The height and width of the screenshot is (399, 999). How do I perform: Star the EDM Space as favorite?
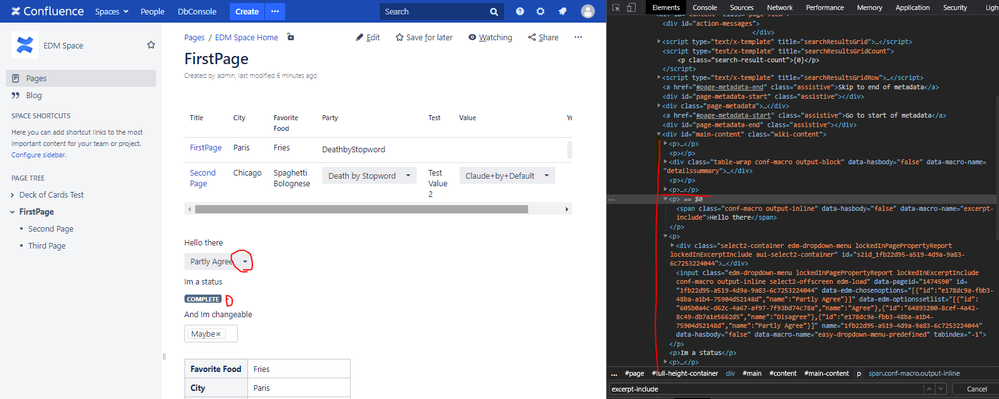151,45
